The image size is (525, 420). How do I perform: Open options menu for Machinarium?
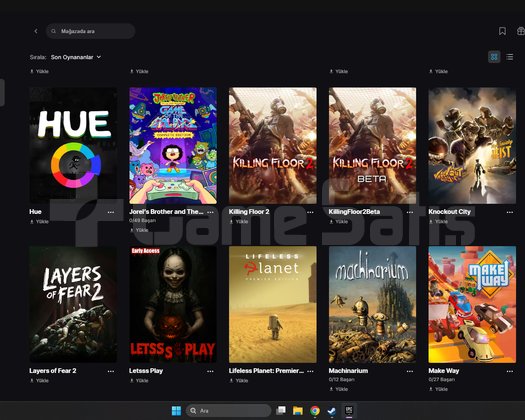pos(410,371)
